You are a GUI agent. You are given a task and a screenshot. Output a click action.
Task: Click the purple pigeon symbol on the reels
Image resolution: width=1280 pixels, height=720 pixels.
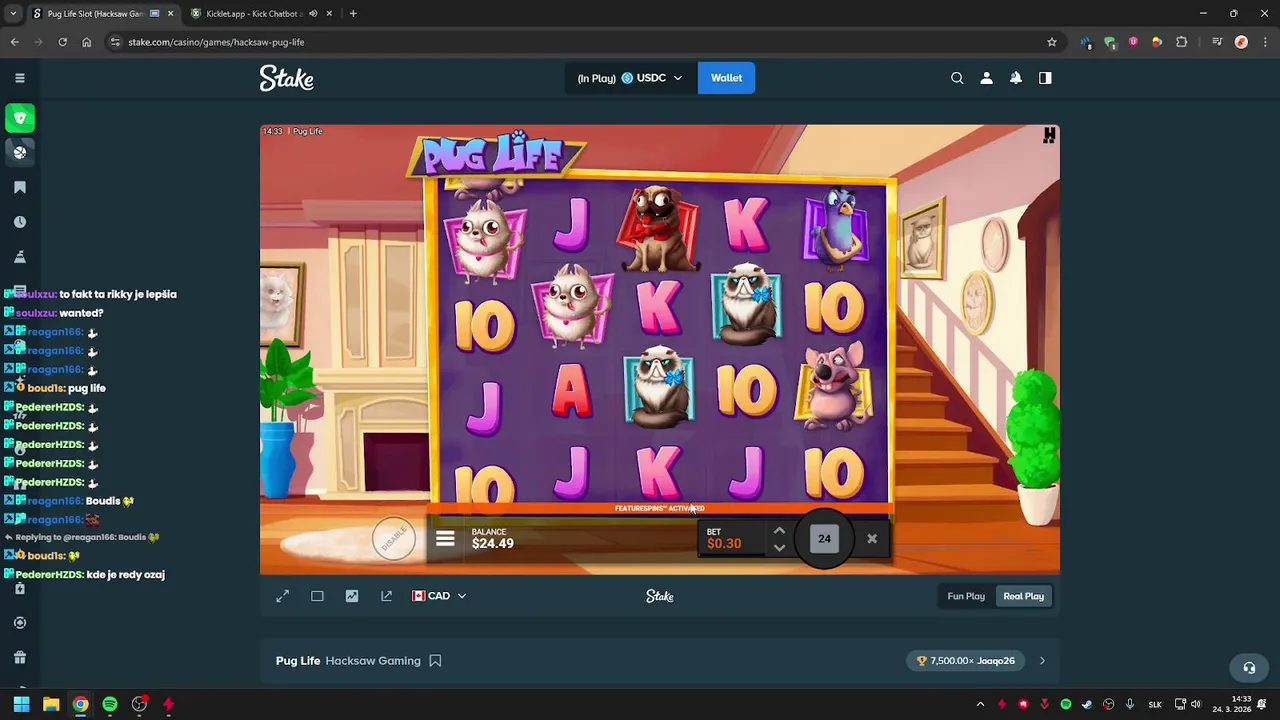click(x=836, y=229)
